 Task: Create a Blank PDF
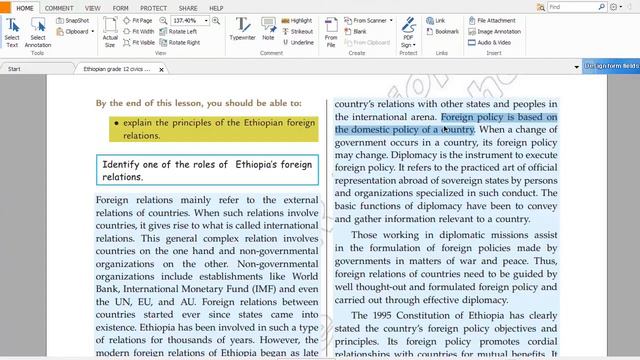355,31
